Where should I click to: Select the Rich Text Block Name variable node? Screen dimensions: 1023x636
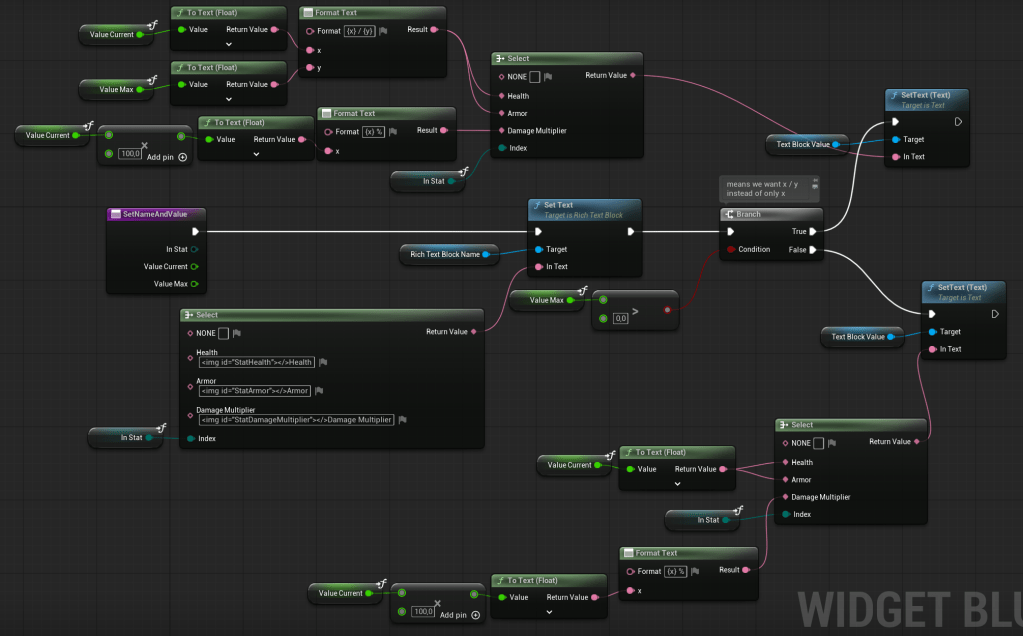pyautogui.click(x=442, y=255)
